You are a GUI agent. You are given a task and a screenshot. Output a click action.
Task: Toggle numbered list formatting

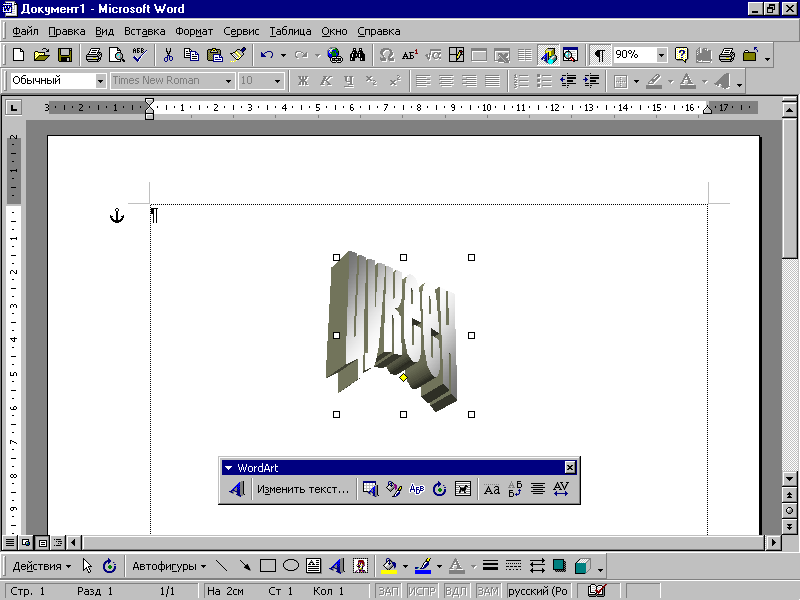click(521, 81)
